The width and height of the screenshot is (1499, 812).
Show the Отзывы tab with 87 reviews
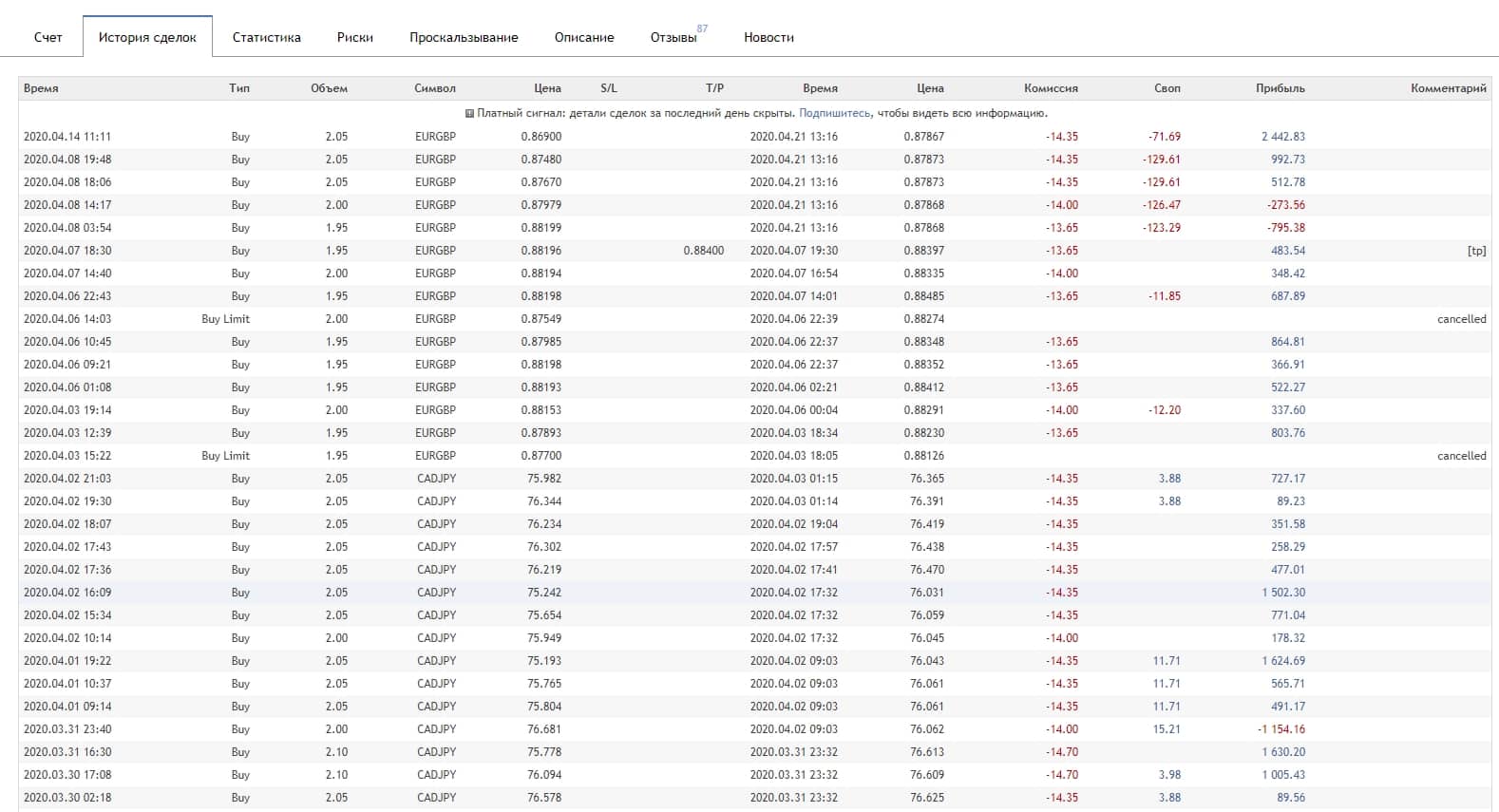[674, 37]
